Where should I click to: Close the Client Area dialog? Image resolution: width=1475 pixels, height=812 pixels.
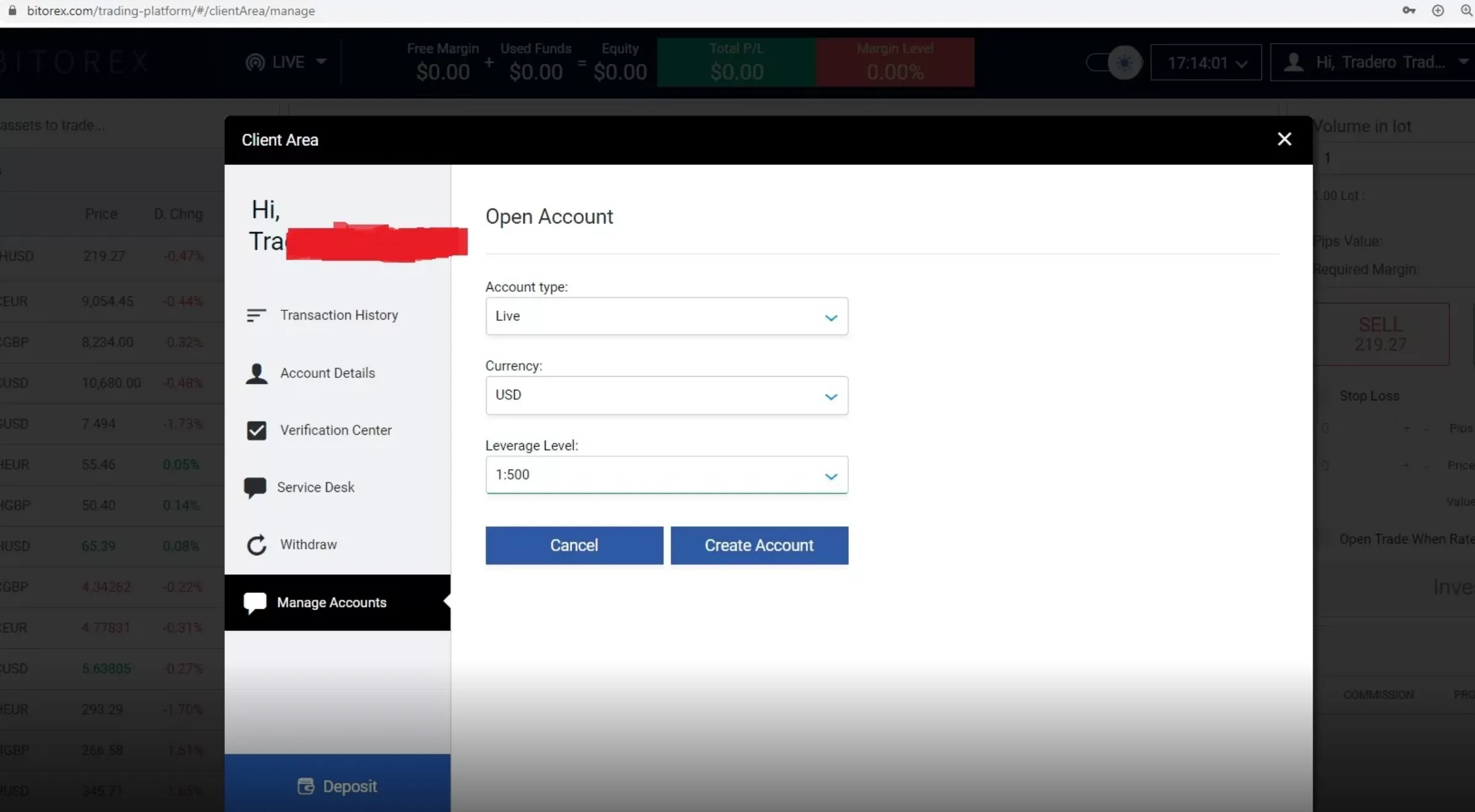point(1284,139)
